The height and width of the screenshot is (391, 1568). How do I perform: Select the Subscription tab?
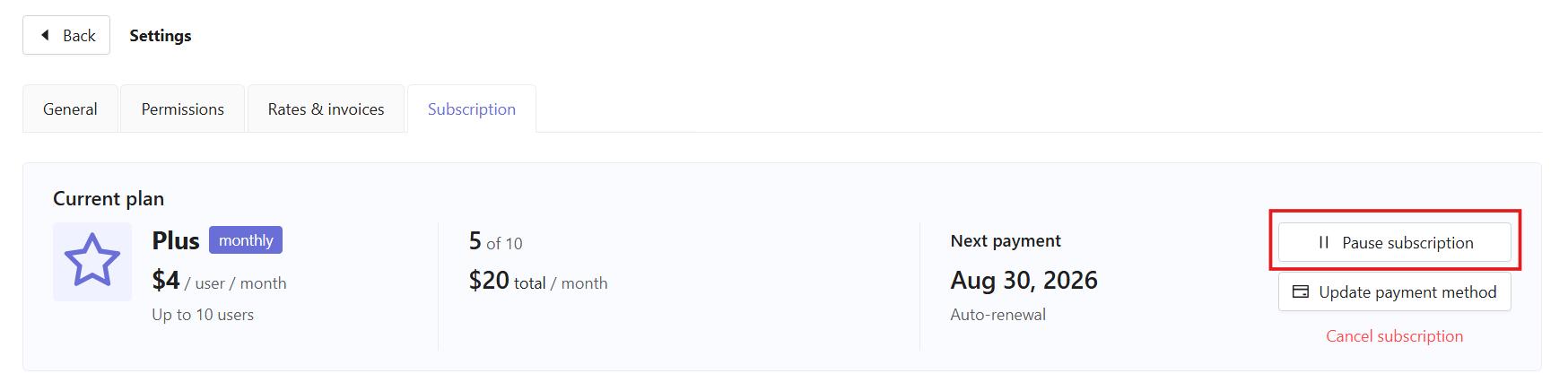[x=472, y=109]
